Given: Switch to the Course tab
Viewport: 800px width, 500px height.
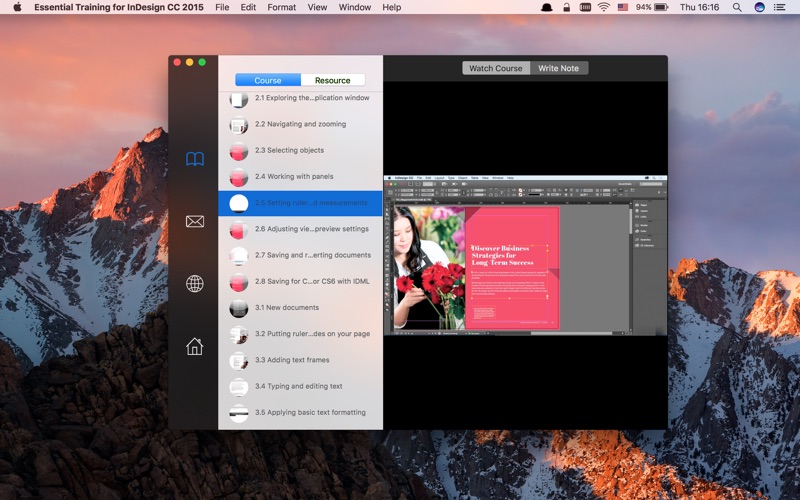Looking at the screenshot, I should pos(268,80).
